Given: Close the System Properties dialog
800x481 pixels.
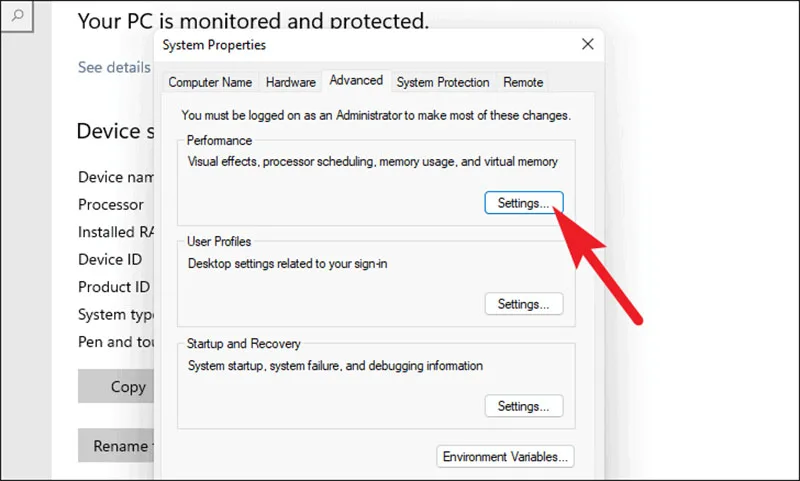Looking at the screenshot, I should [x=588, y=44].
